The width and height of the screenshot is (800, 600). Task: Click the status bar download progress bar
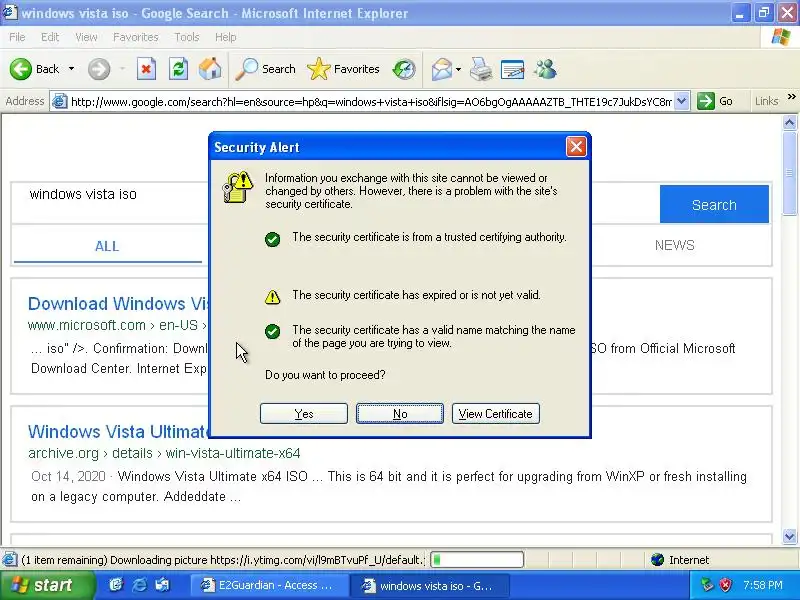pos(477,560)
